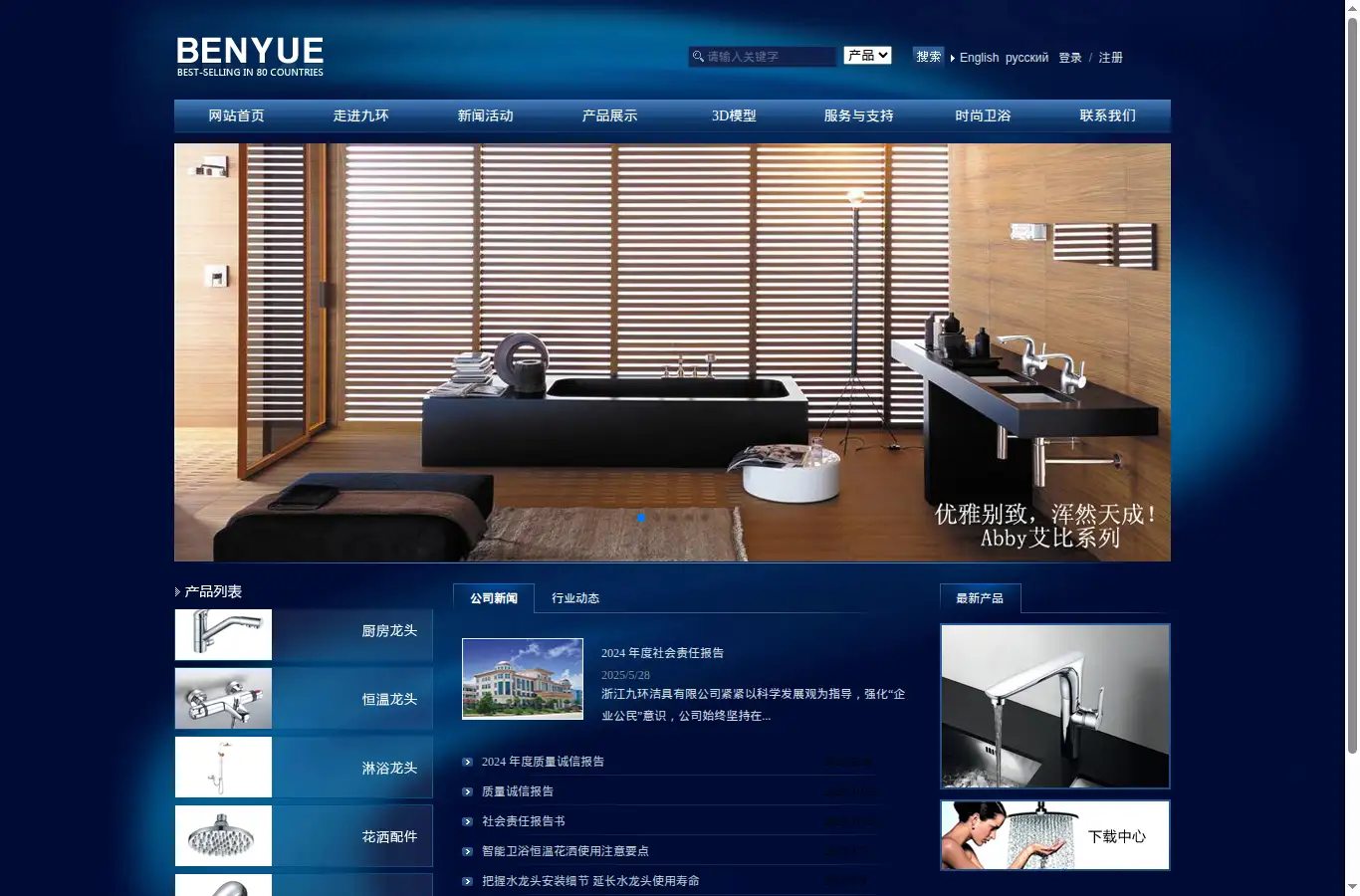Switch to 公司新闻 tab
Screen dimensions: 1360x896
point(494,598)
